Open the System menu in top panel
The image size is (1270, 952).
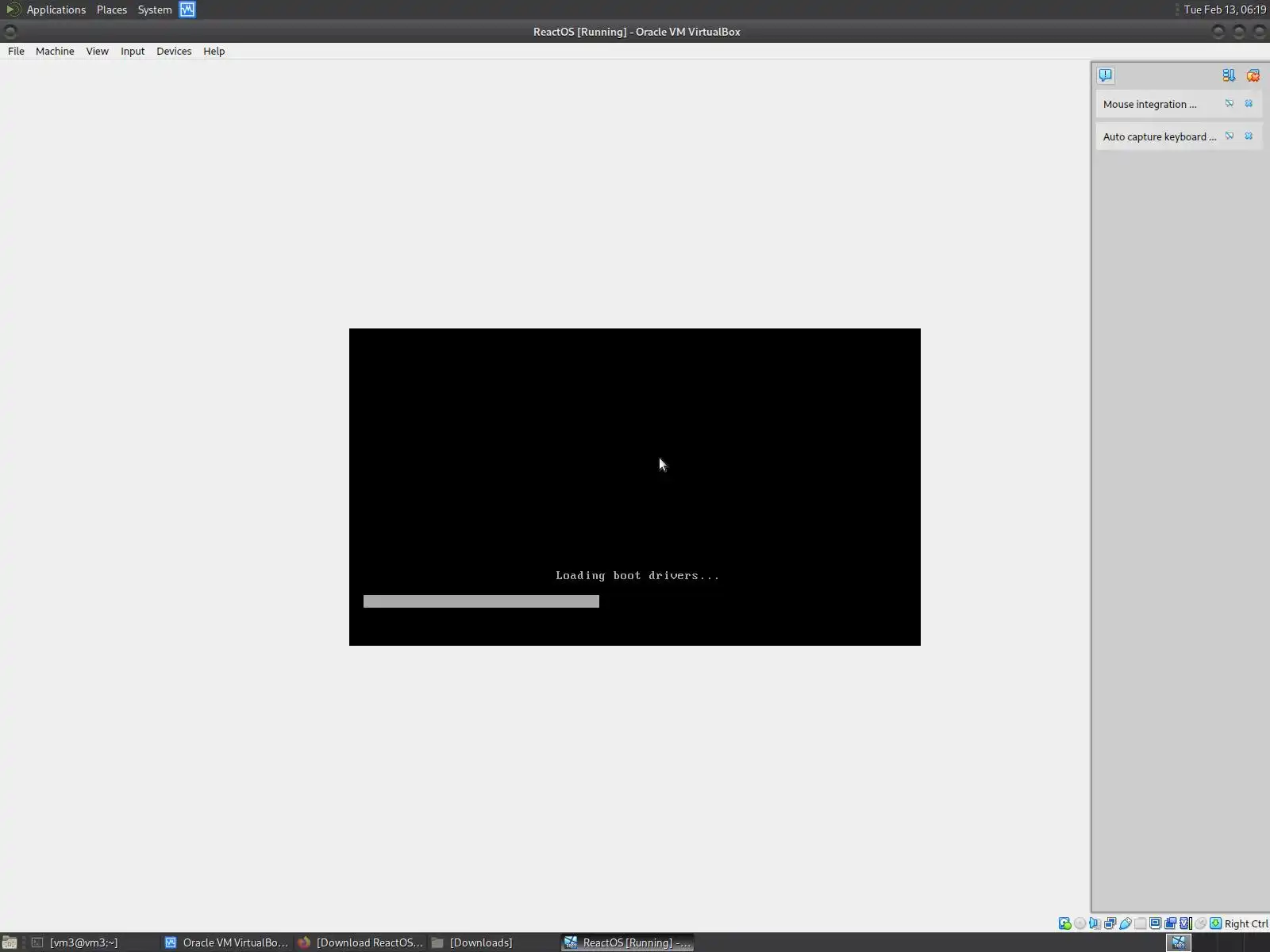point(155,10)
